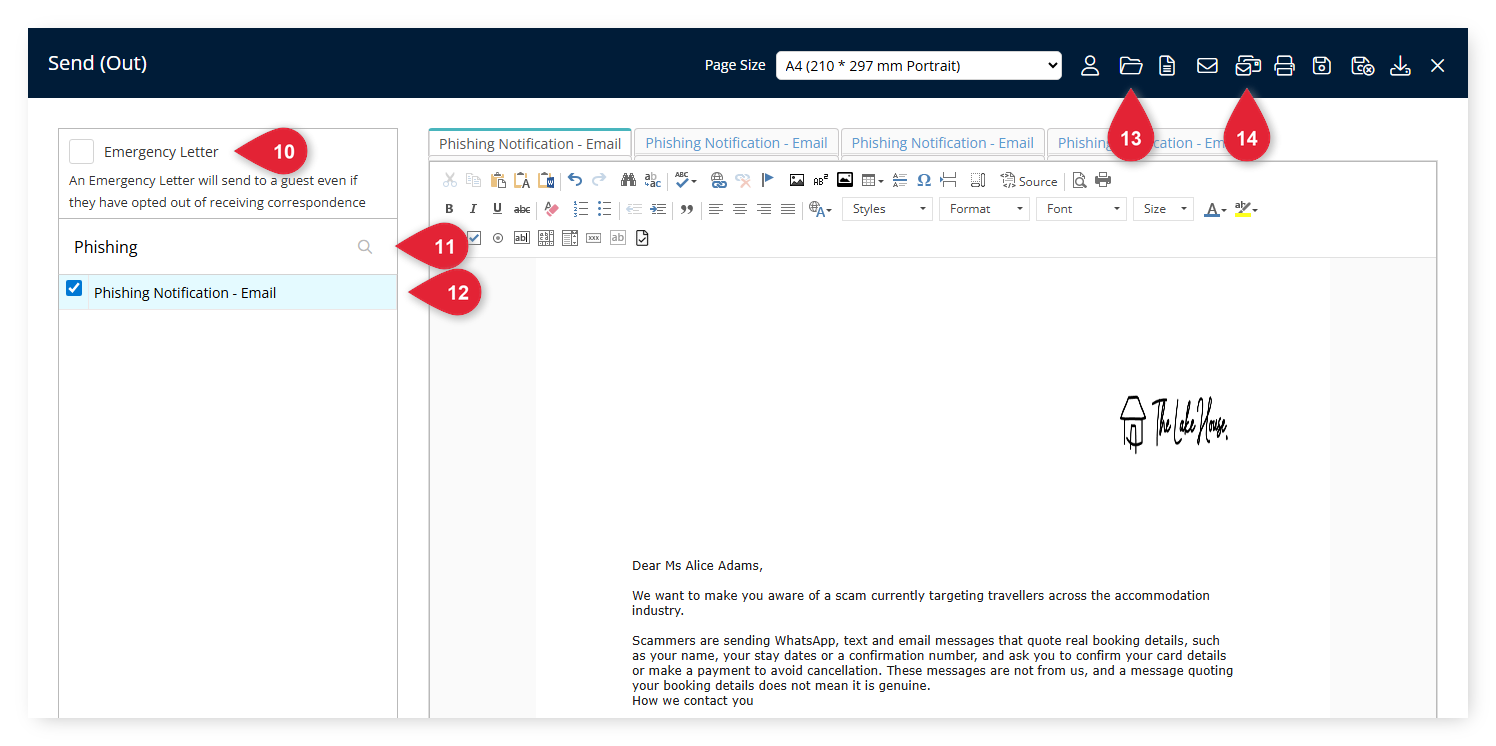Open the text color picker
Viewport: 1496px width, 746px height.
pos(1215,209)
